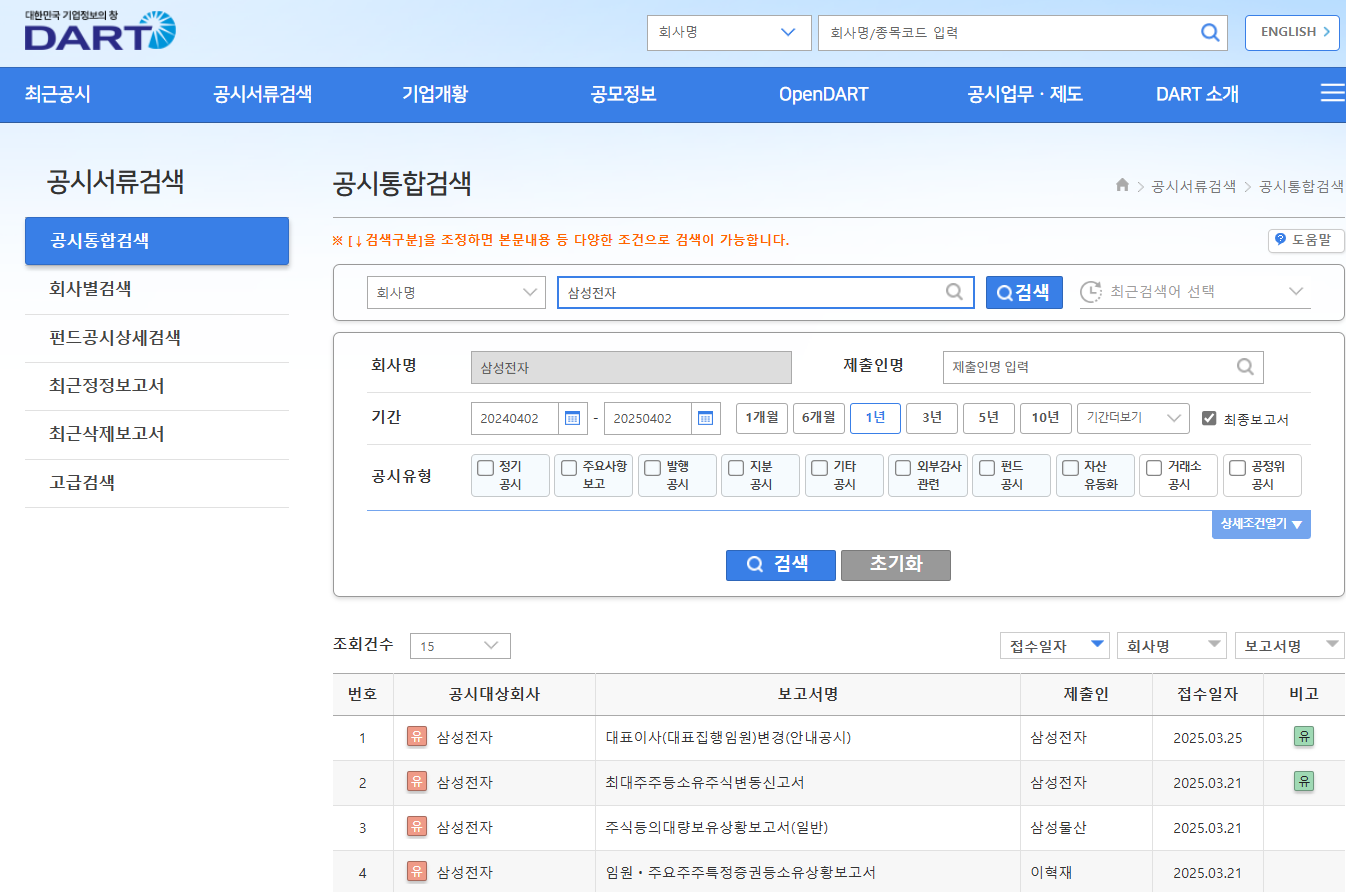The image size is (1346, 892).
Task: Set period to 1개월
Action: pyautogui.click(x=762, y=418)
